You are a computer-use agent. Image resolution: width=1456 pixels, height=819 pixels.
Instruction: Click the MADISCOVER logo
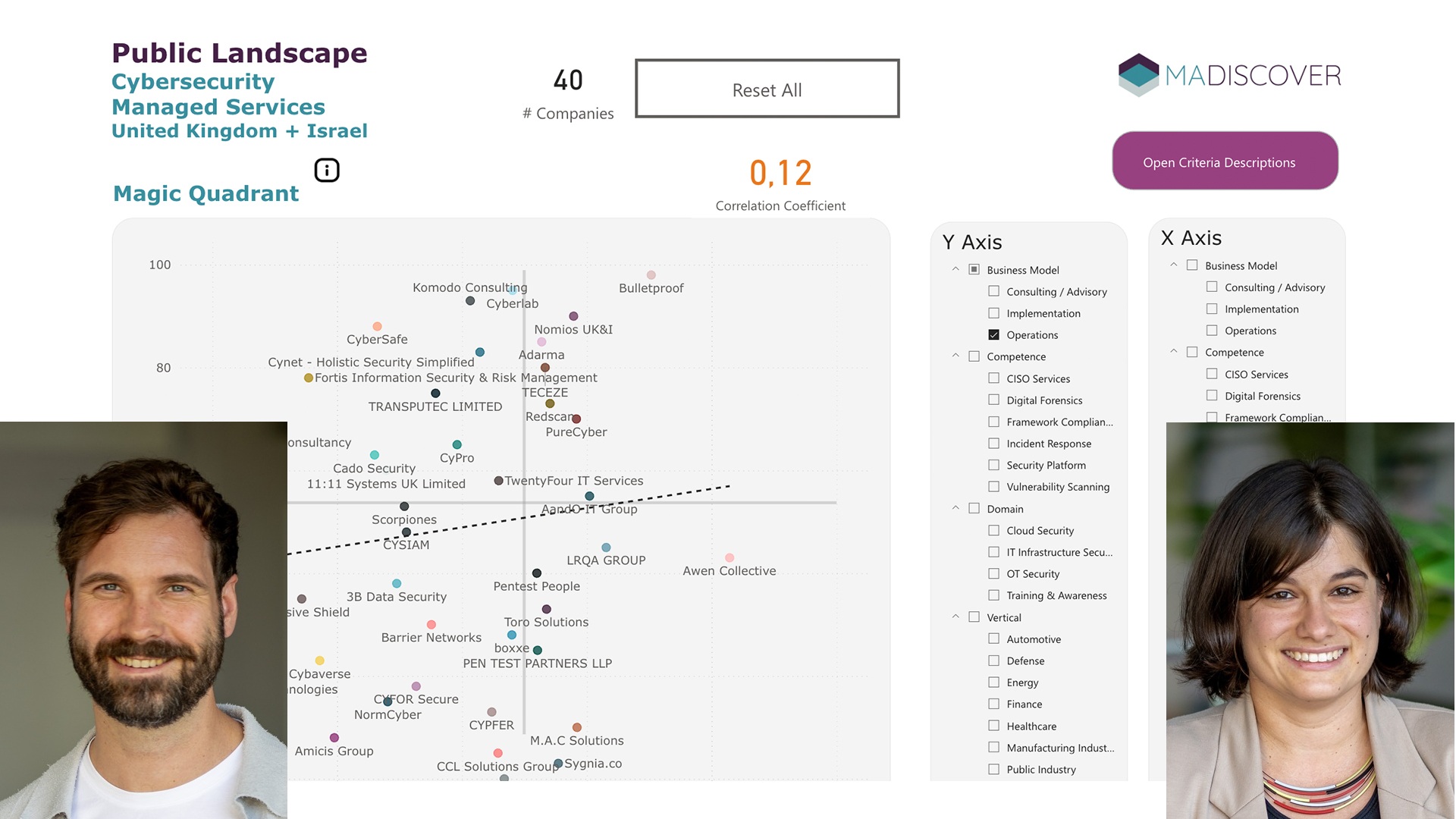tap(1229, 75)
